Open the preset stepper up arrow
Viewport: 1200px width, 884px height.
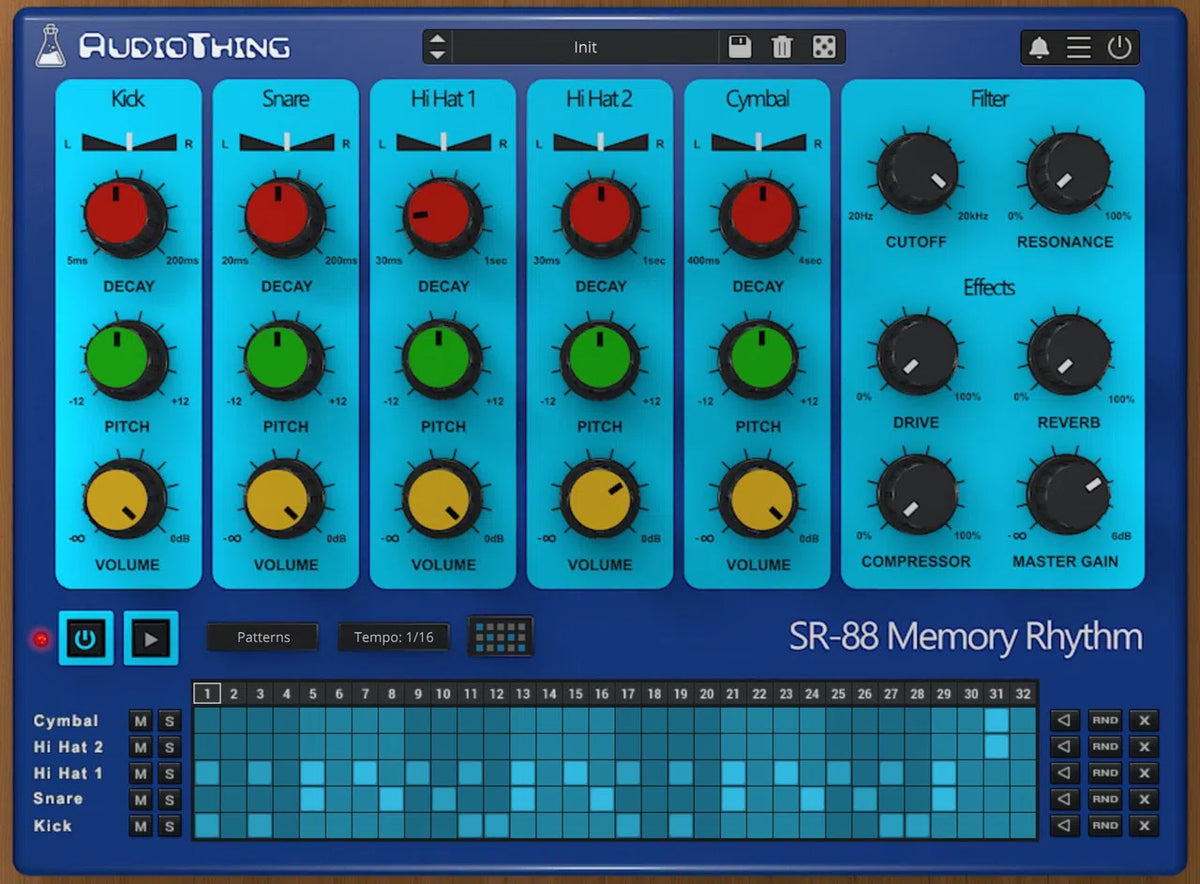coord(437,40)
